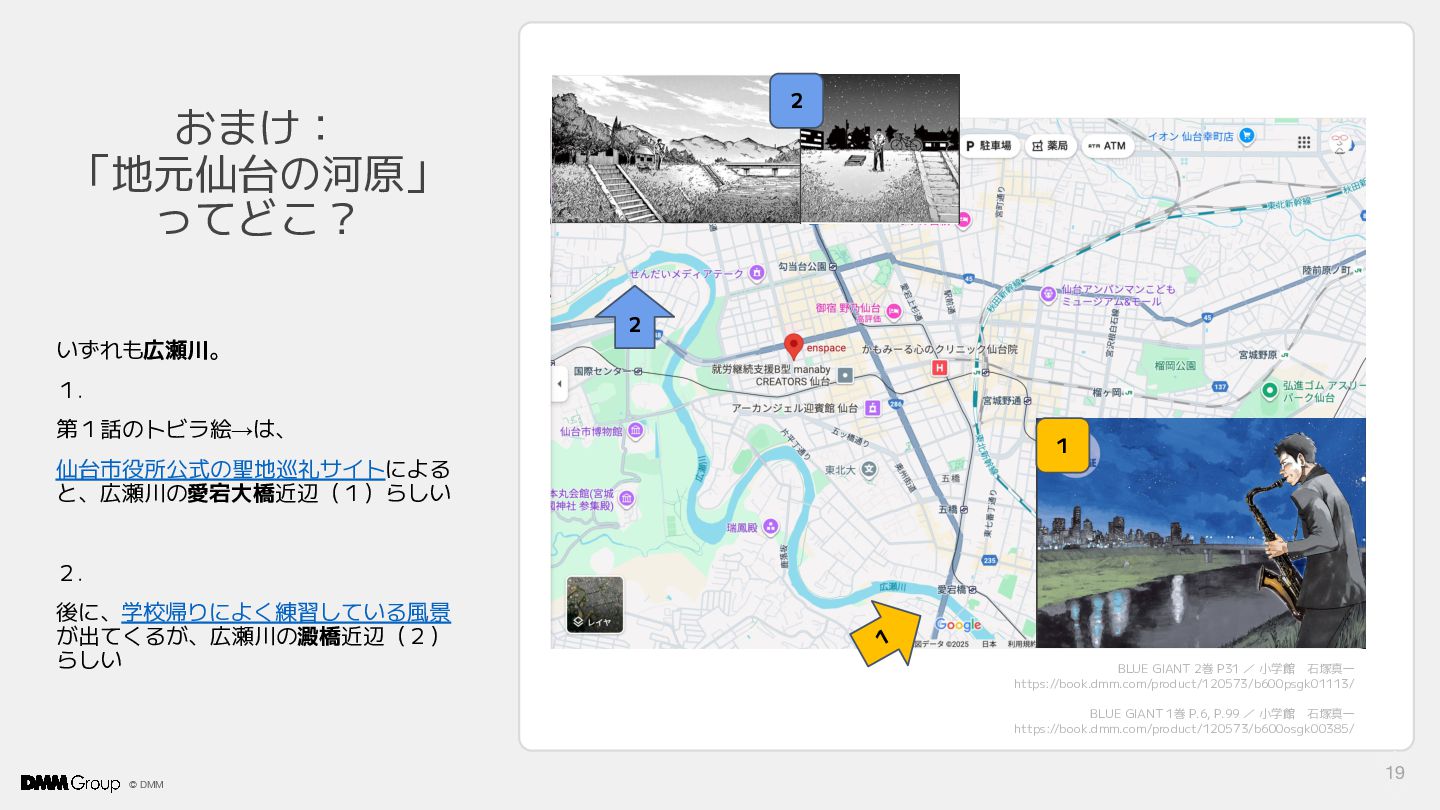Click the red H hospital icon

click(939, 368)
